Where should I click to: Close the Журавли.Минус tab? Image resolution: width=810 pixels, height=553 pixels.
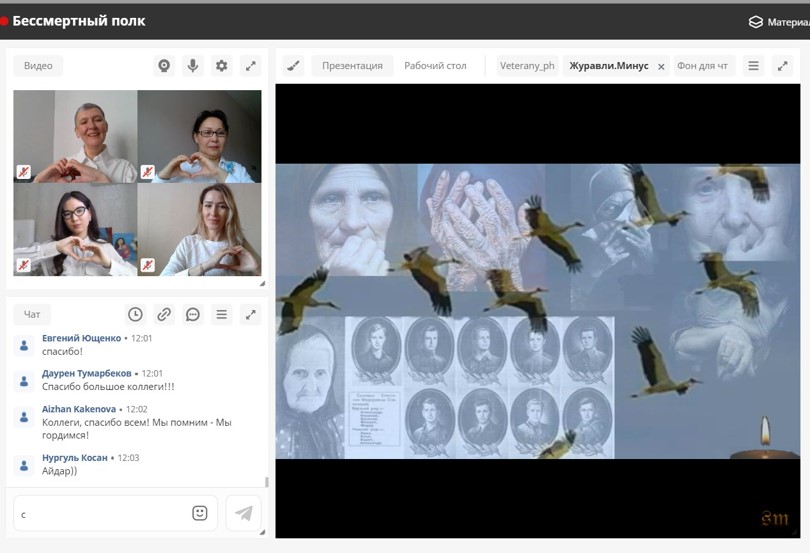(x=661, y=67)
